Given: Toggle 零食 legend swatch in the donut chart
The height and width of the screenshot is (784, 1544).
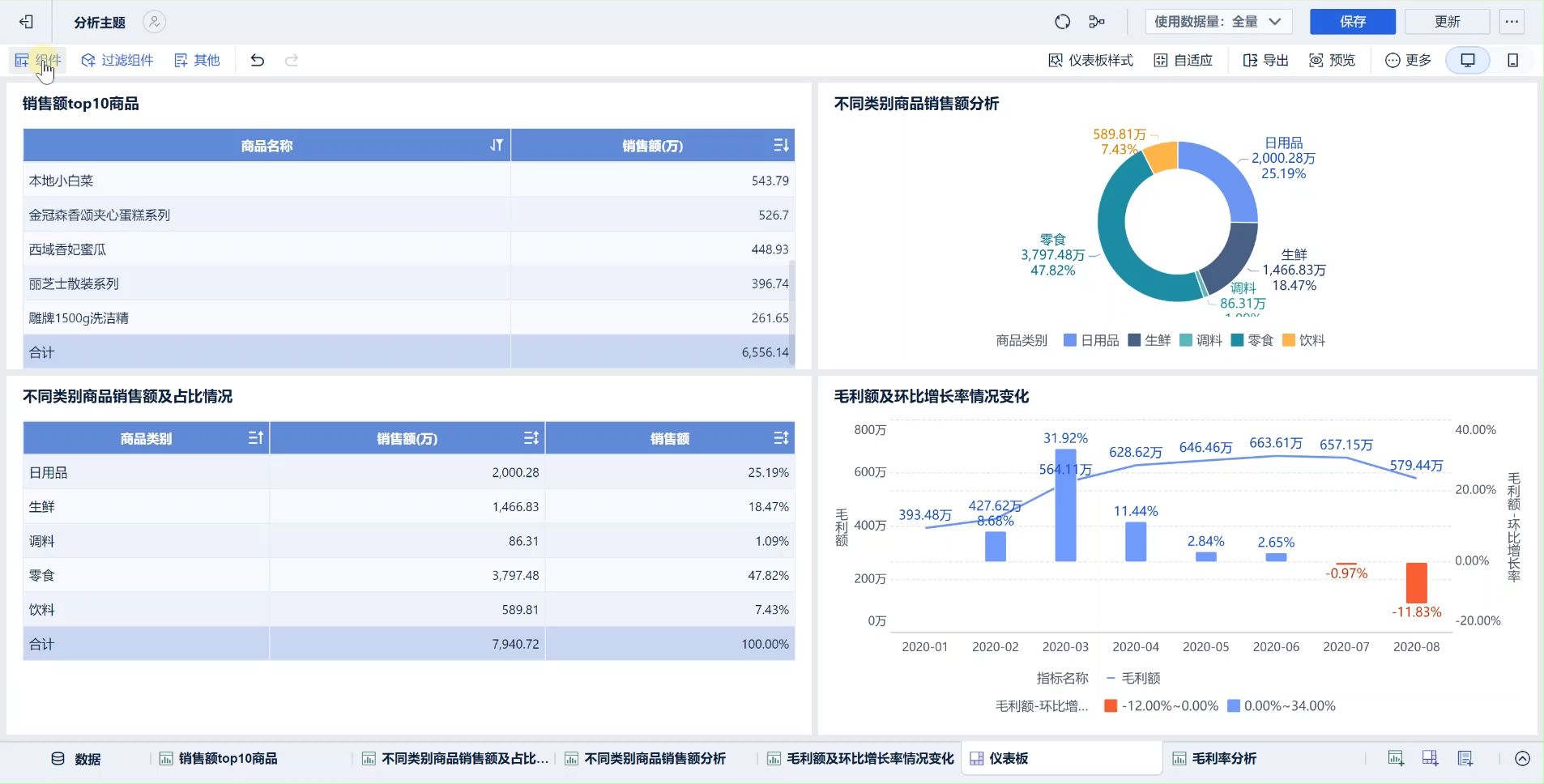Looking at the screenshot, I should (x=1237, y=340).
